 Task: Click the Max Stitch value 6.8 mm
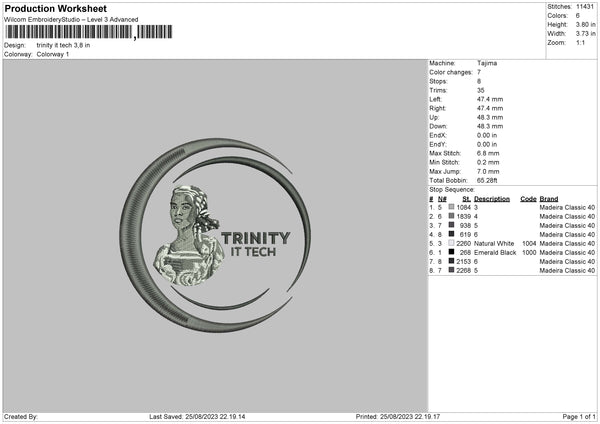(x=488, y=153)
